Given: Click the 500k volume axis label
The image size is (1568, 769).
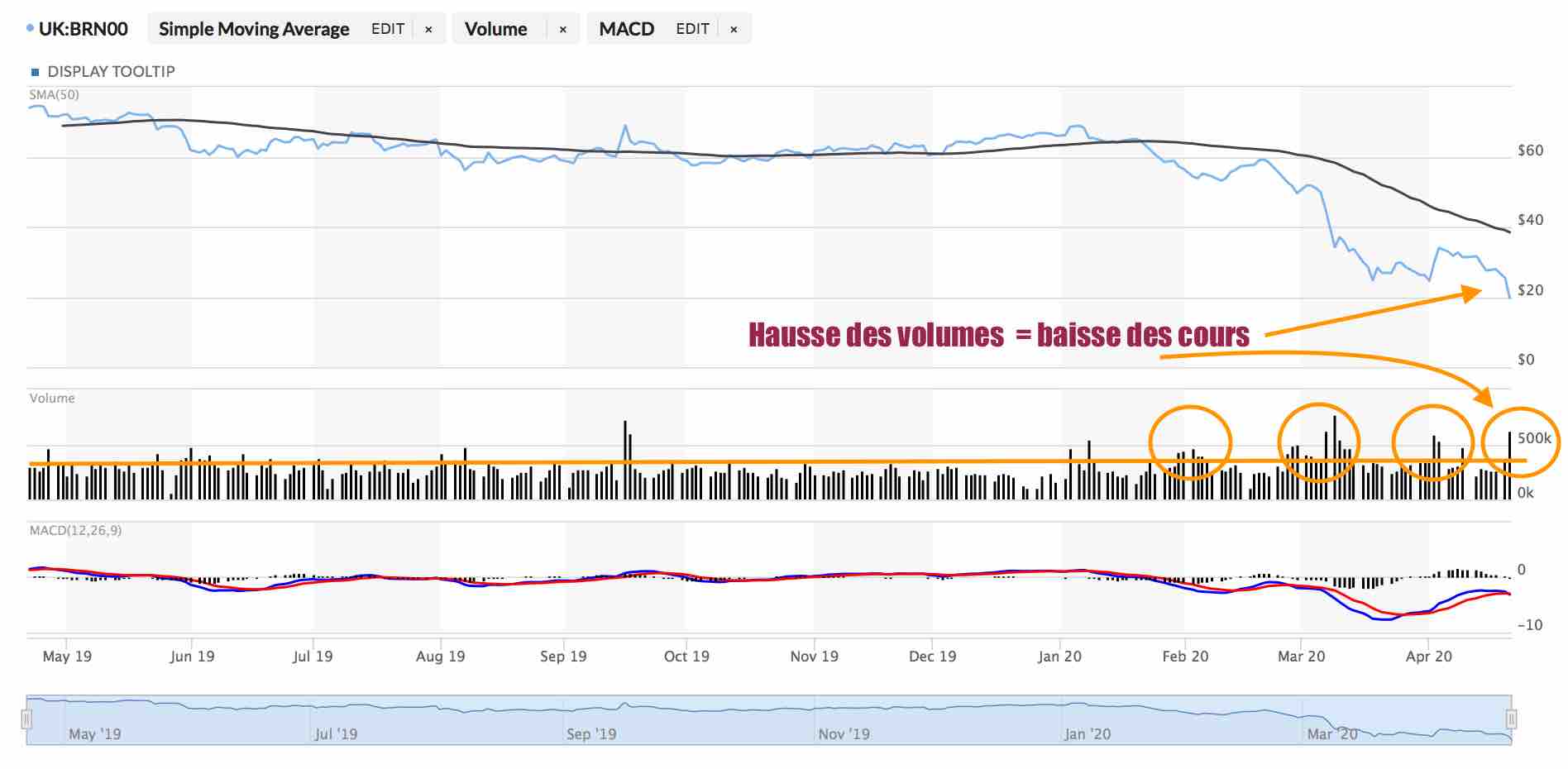Looking at the screenshot, I should click(1535, 438).
